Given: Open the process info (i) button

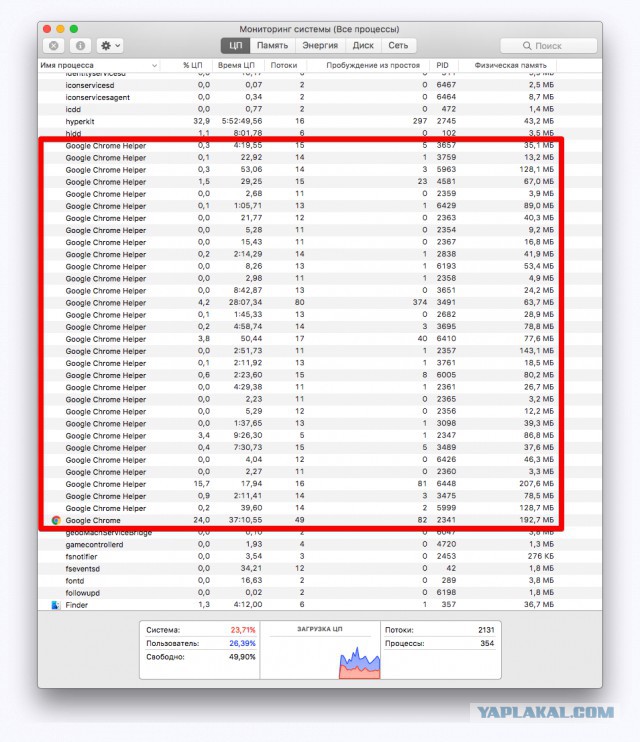Looking at the screenshot, I should coord(80,45).
